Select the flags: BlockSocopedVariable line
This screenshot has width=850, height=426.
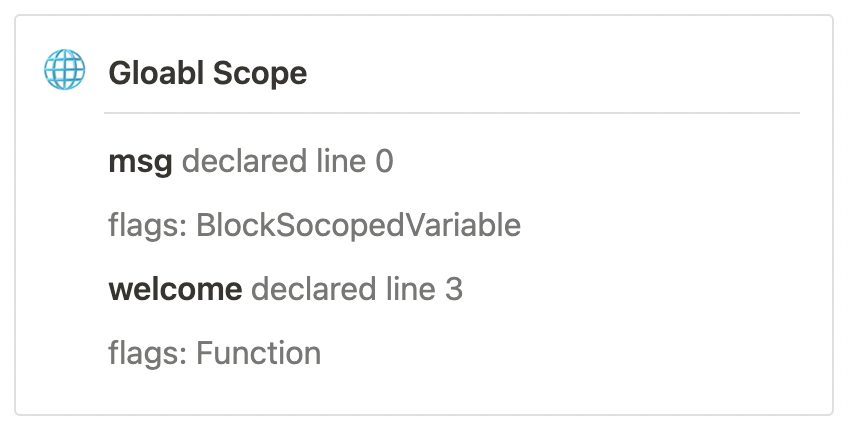(x=314, y=225)
